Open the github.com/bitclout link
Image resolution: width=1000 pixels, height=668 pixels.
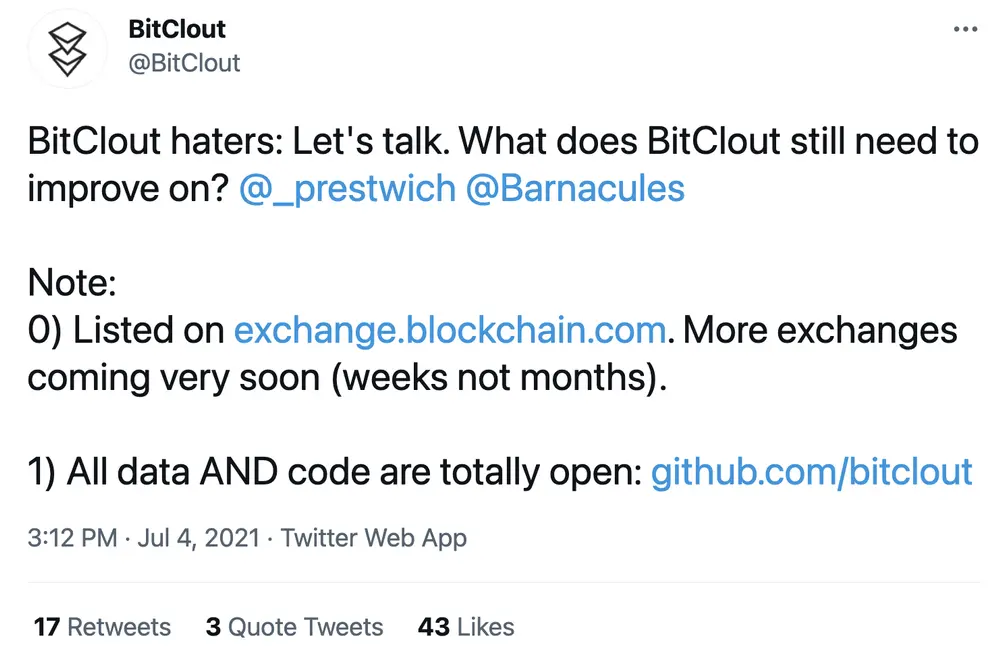[812, 471]
